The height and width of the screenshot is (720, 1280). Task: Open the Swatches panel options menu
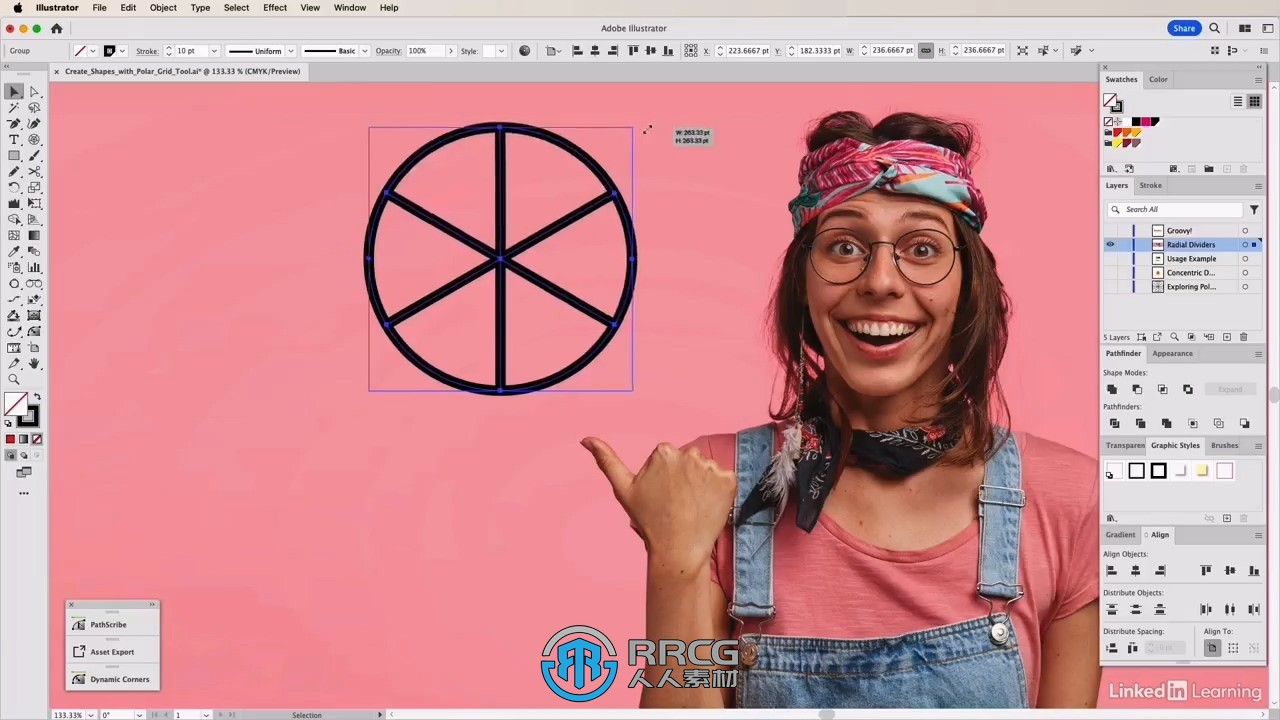1258,80
